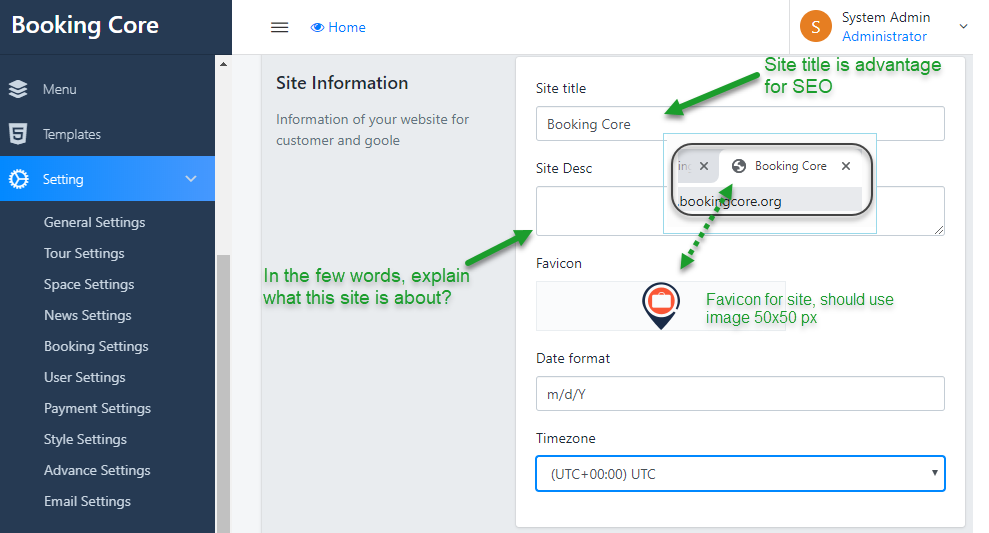Click the eye icon beside Home
This screenshot has height=533, width=989.
(317, 28)
